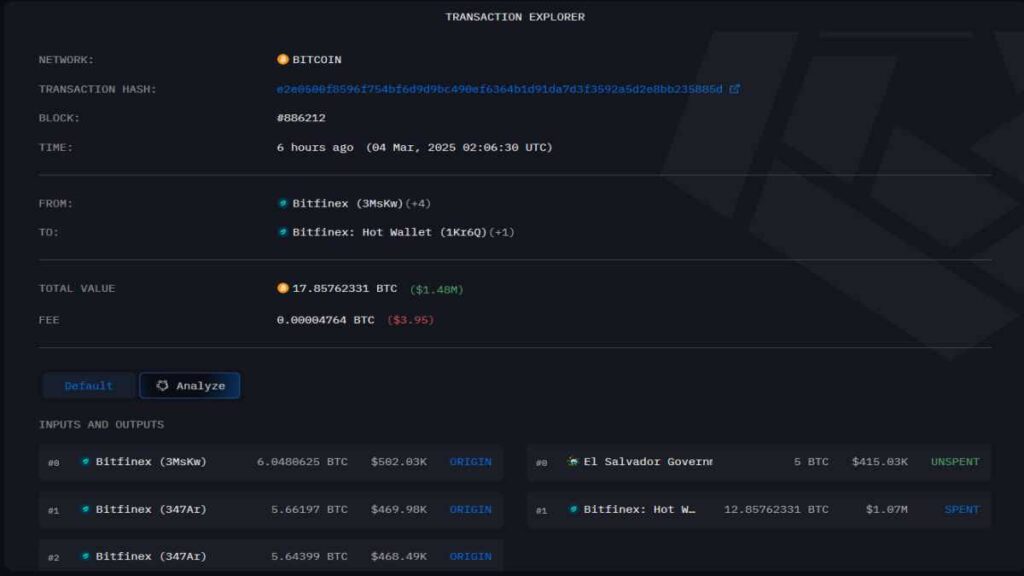The height and width of the screenshot is (576, 1024).
Task: Click ORIGIN on the 6.0480625 BTC input
Action: click(x=470, y=462)
